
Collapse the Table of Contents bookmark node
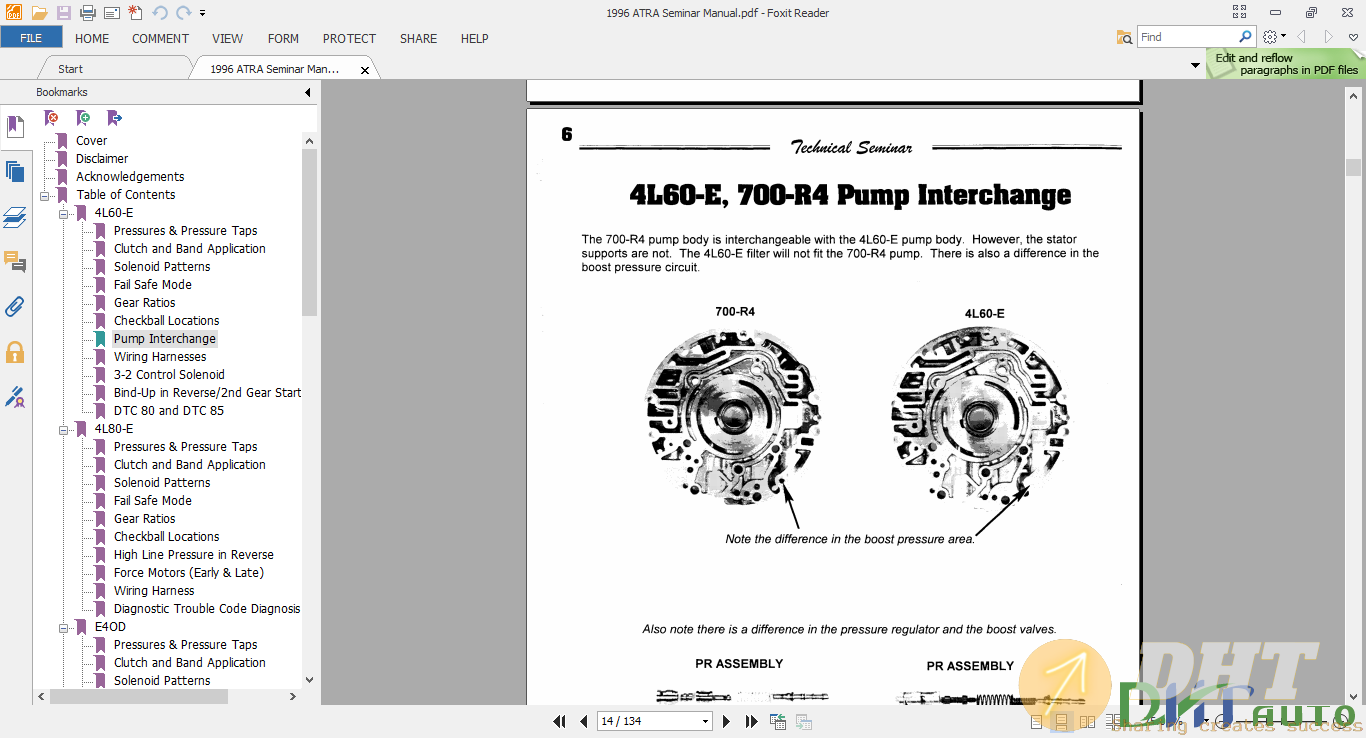(x=45, y=195)
